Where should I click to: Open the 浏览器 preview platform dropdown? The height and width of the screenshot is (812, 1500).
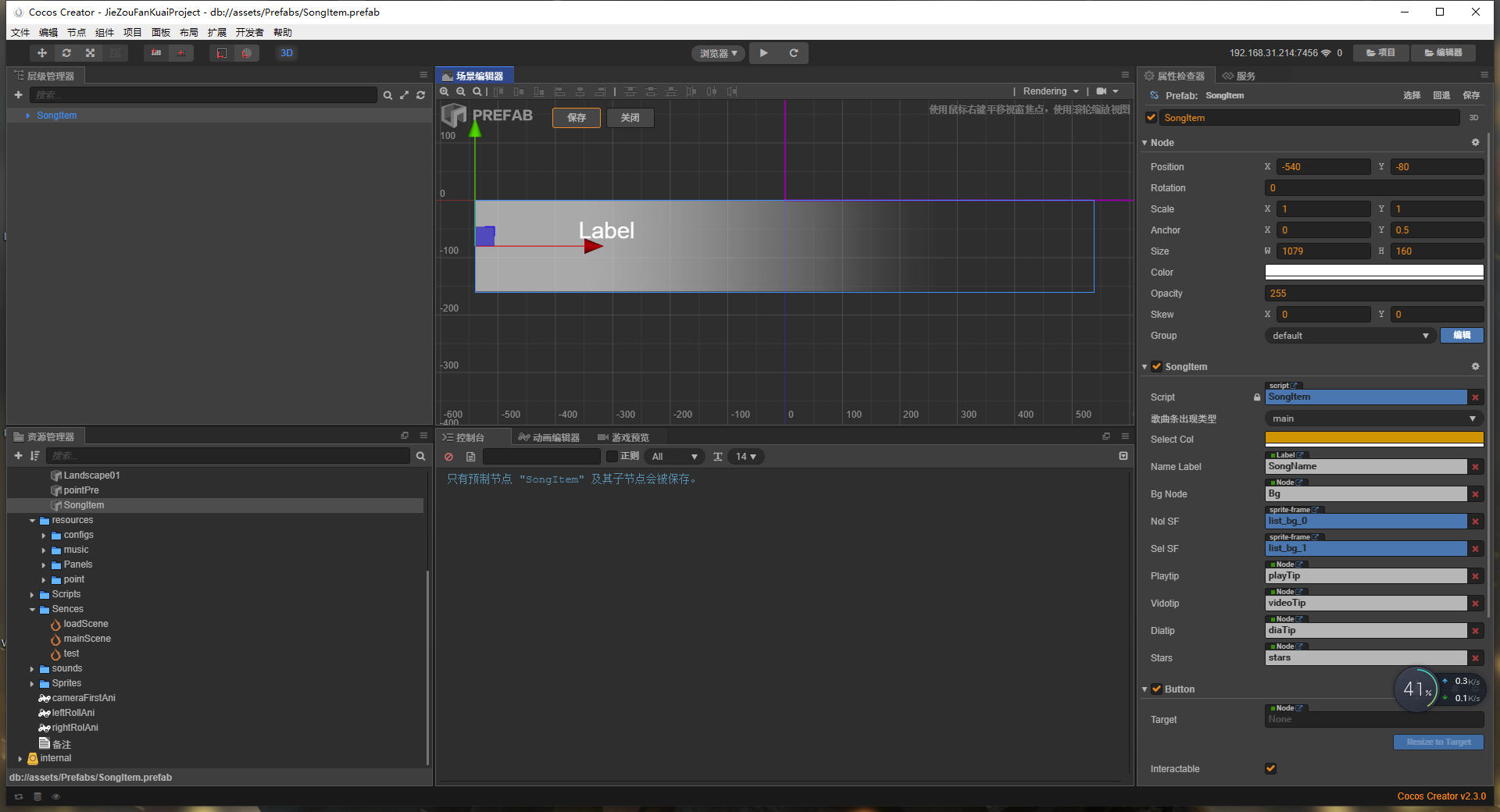[x=718, y=53]
